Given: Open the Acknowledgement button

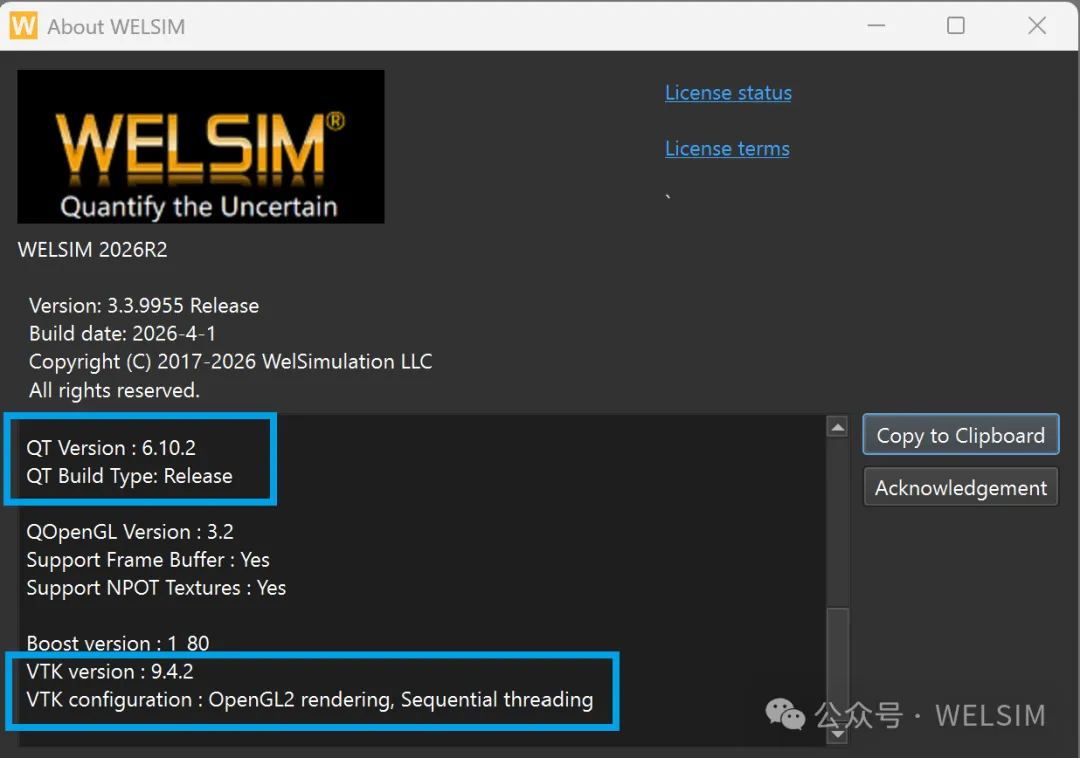Looking at the screenshot, I should pyautogui.click(x=960, y=487).
